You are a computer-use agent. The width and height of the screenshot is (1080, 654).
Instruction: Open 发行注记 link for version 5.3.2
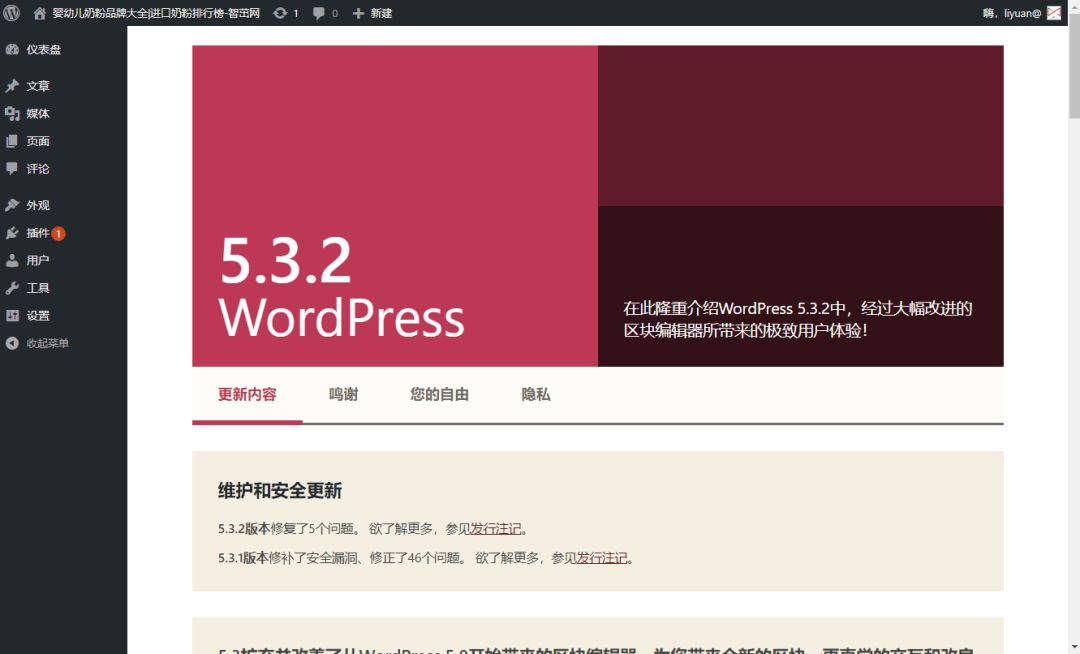click(x=496, y=529)
